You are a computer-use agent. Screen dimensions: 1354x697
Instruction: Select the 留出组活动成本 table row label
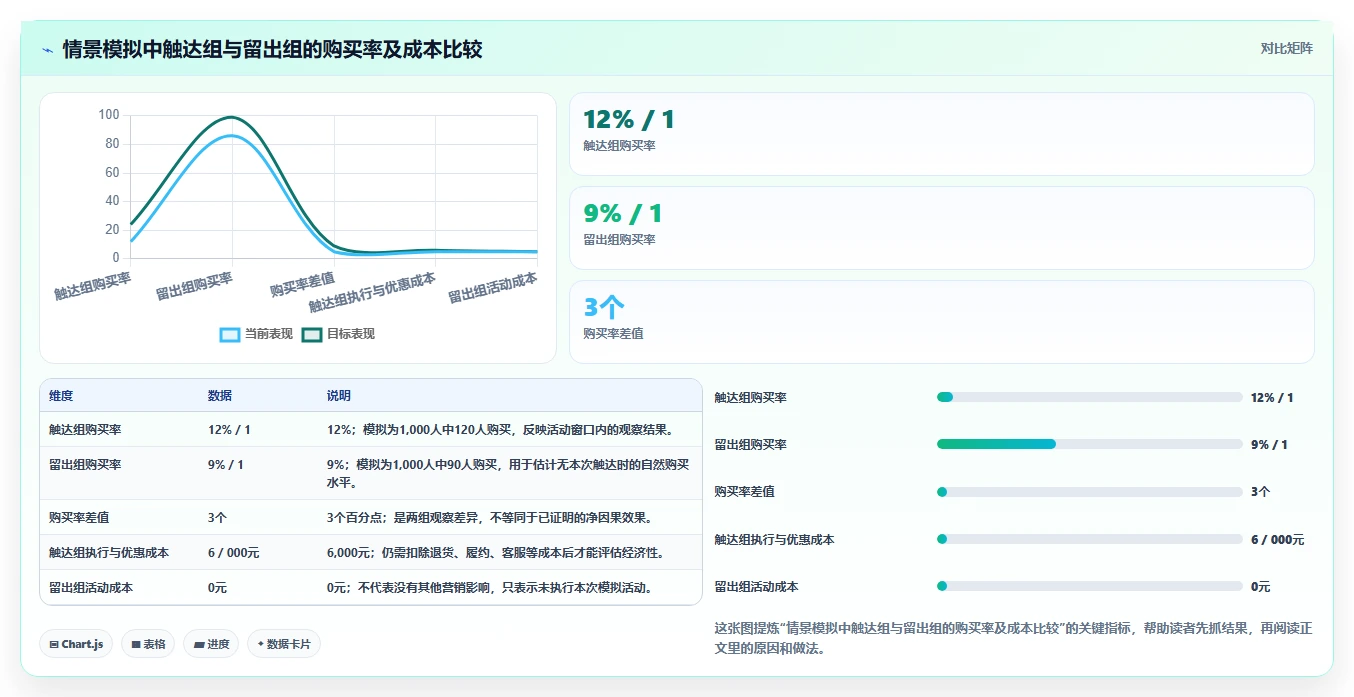[x=91, y=588]
